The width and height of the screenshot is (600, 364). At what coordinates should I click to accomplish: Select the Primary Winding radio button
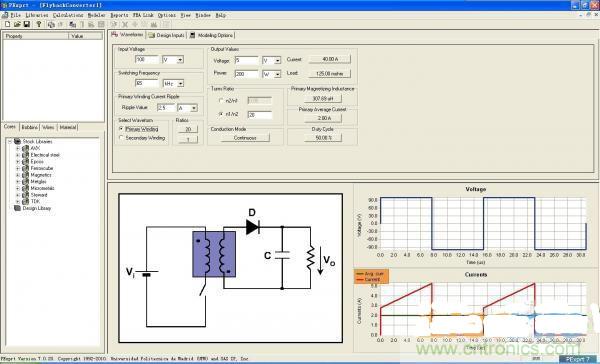[121, 129]
